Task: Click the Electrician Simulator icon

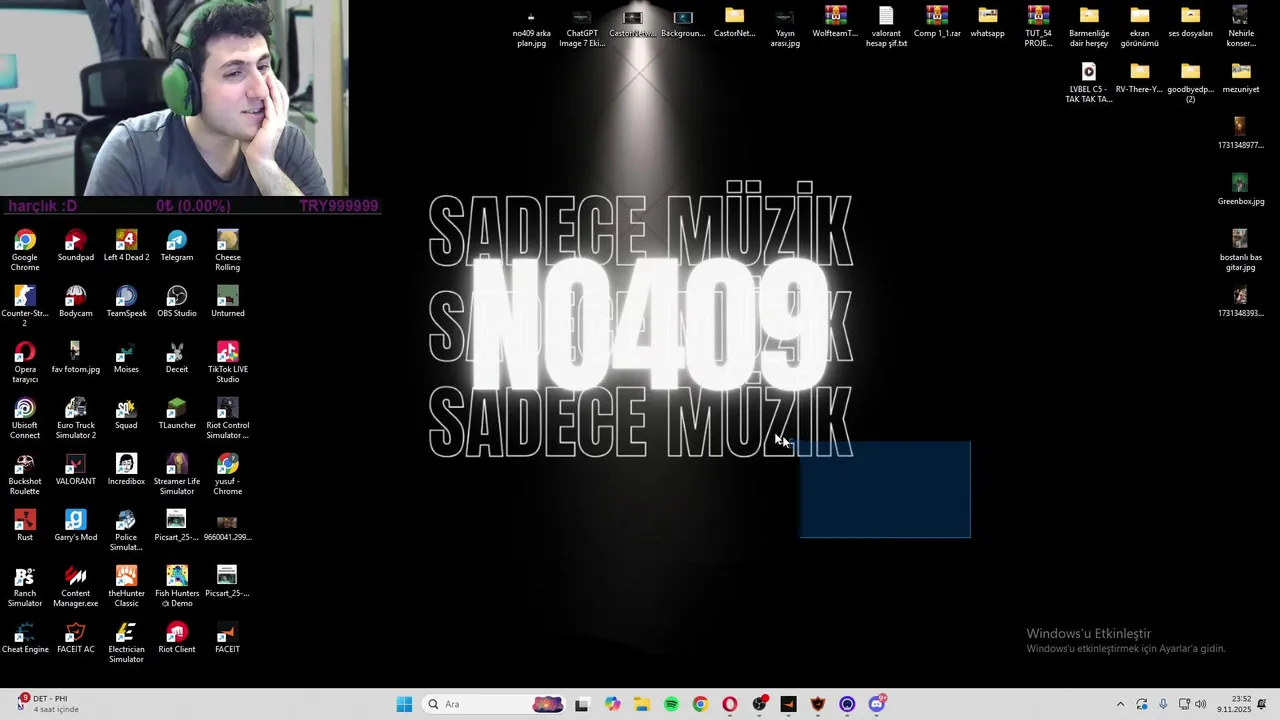Action: (x=126, y=642)
